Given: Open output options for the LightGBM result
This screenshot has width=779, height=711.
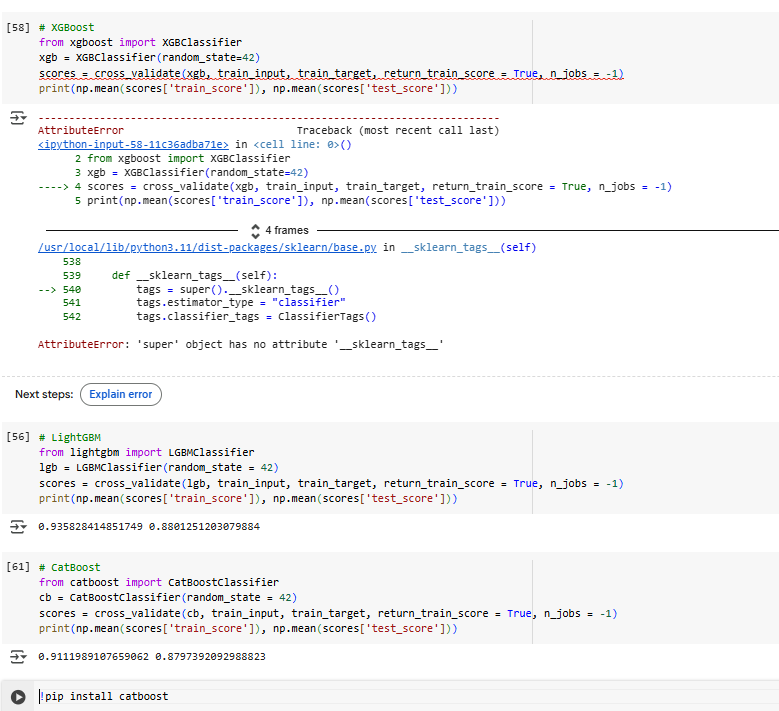Looking at the screenshot, I should [18, 526].
